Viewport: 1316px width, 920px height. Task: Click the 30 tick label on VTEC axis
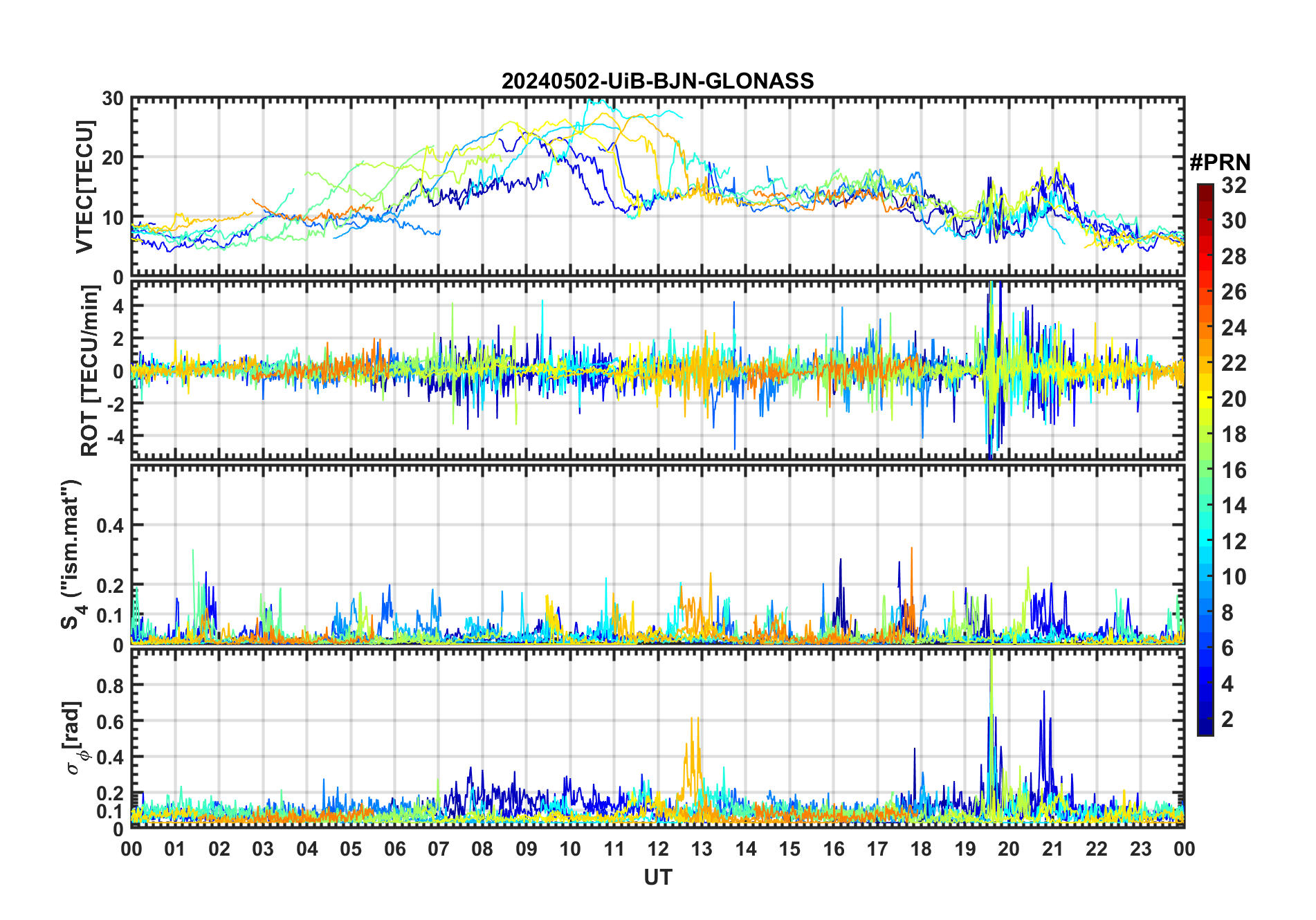pos(113,98)
